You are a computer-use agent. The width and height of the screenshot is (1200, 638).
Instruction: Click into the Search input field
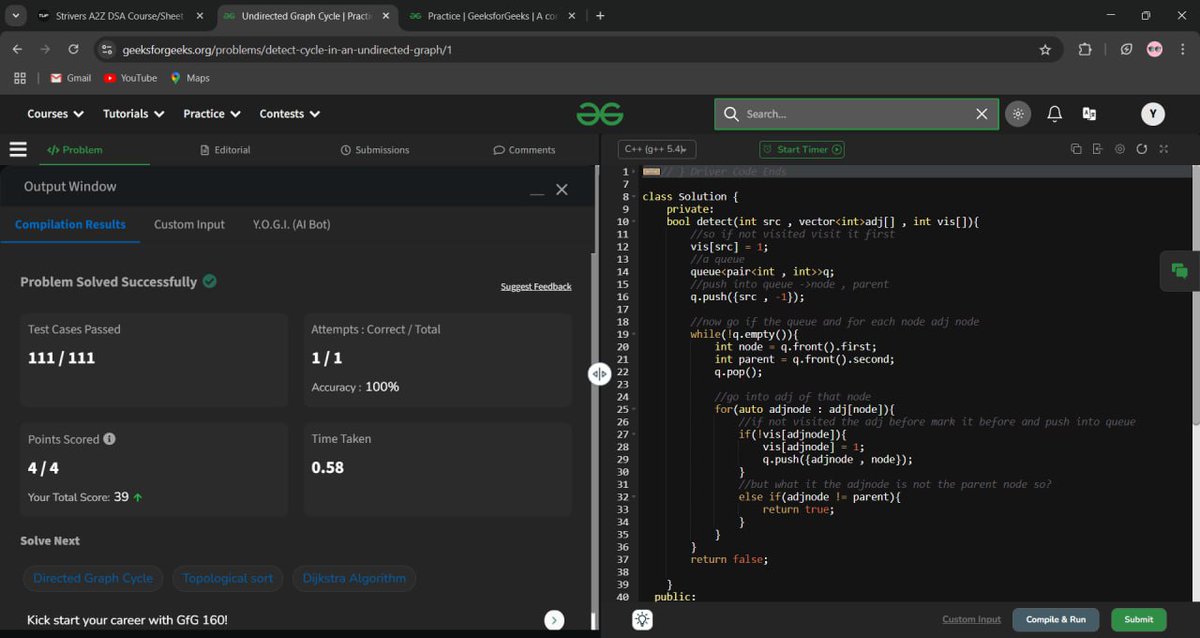tap(855, 114)
